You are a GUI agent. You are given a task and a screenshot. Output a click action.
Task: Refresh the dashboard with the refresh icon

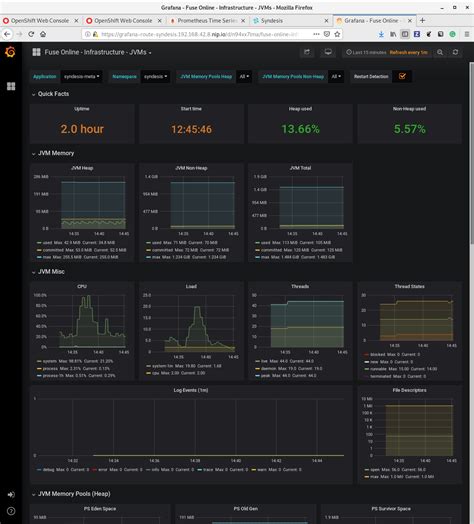[x=455, y=52]
